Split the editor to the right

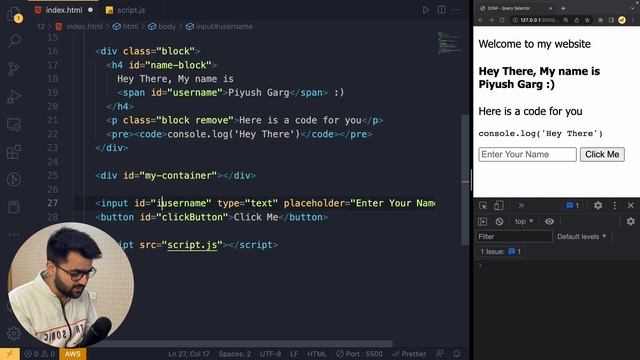441,10
